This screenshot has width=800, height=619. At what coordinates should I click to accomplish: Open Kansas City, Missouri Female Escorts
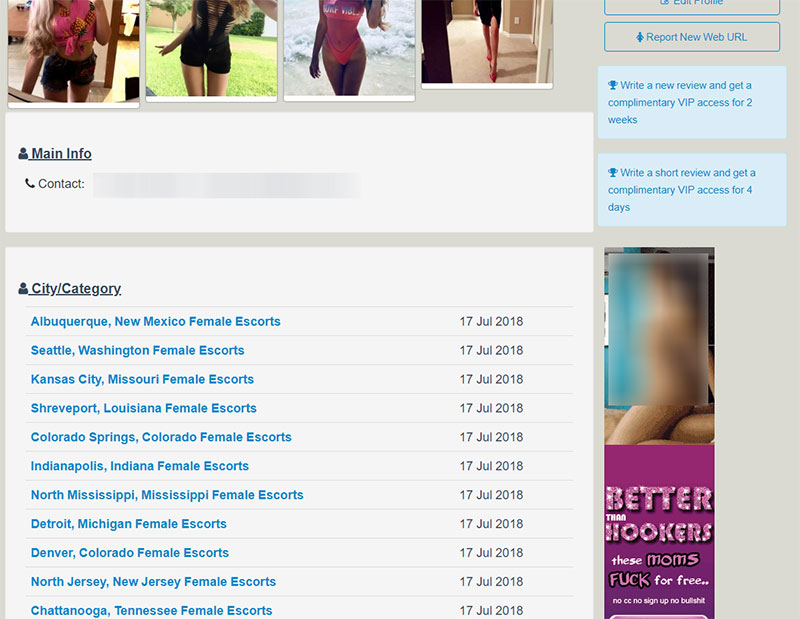point(143,379)
